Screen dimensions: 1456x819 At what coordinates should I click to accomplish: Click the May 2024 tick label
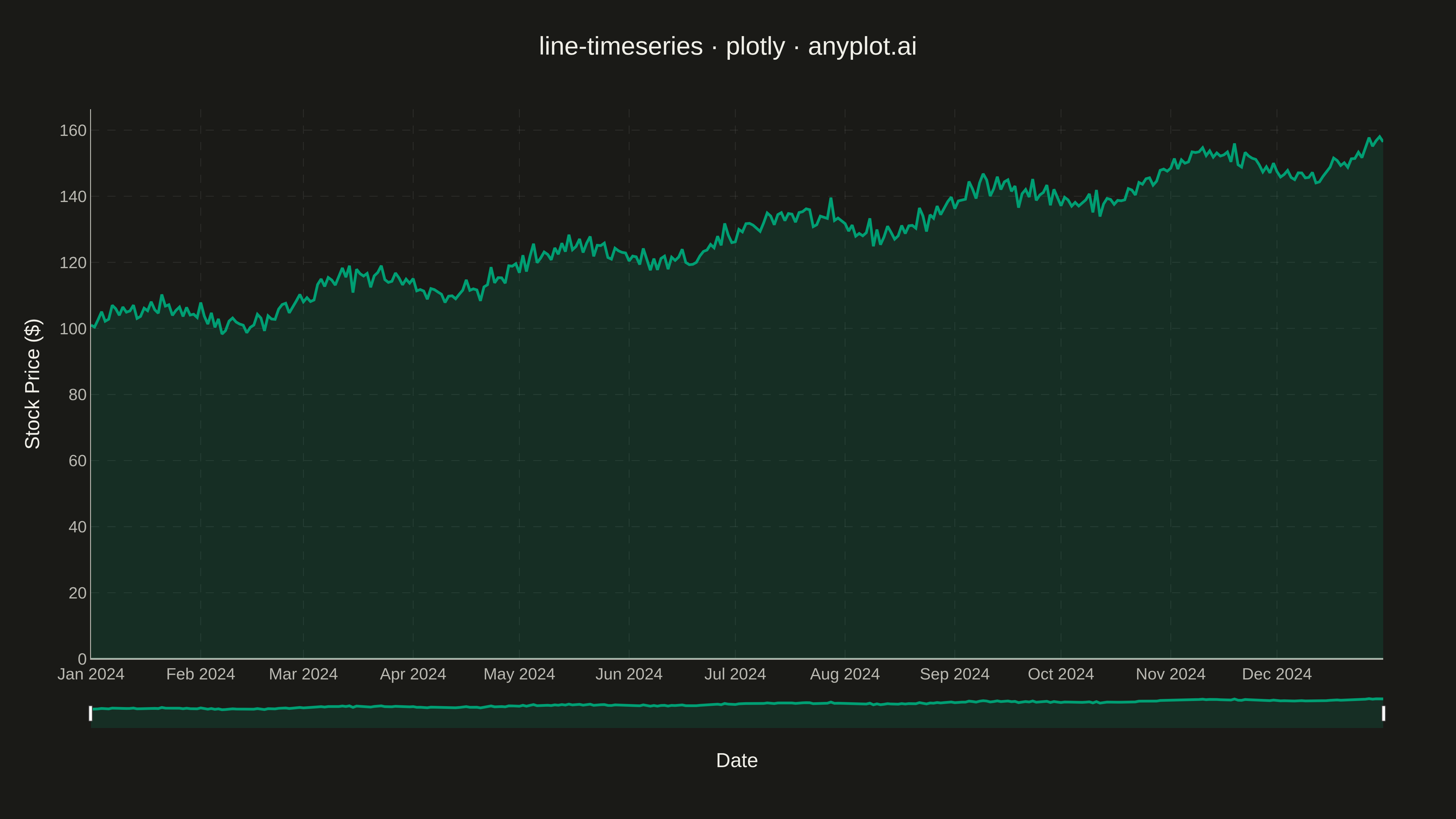[x=519, y=674]
